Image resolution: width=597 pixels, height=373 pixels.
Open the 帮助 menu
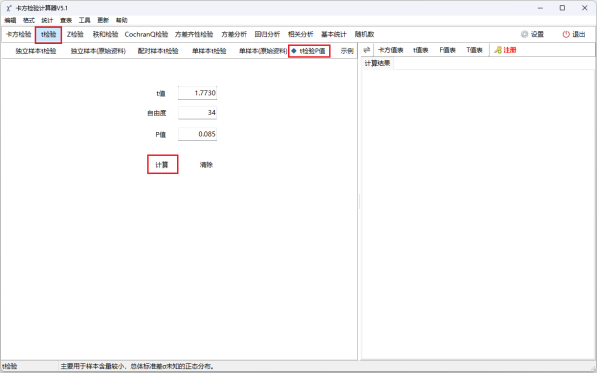pyautogui.click(x=122, y=20)
